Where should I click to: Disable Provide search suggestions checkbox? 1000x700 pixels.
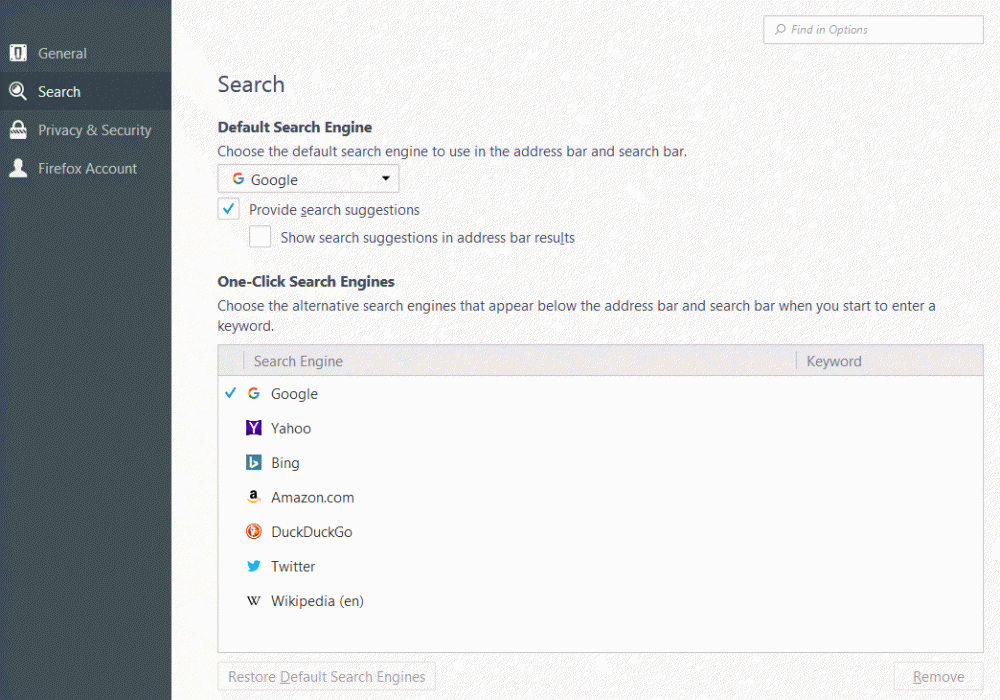click(229, 210)
